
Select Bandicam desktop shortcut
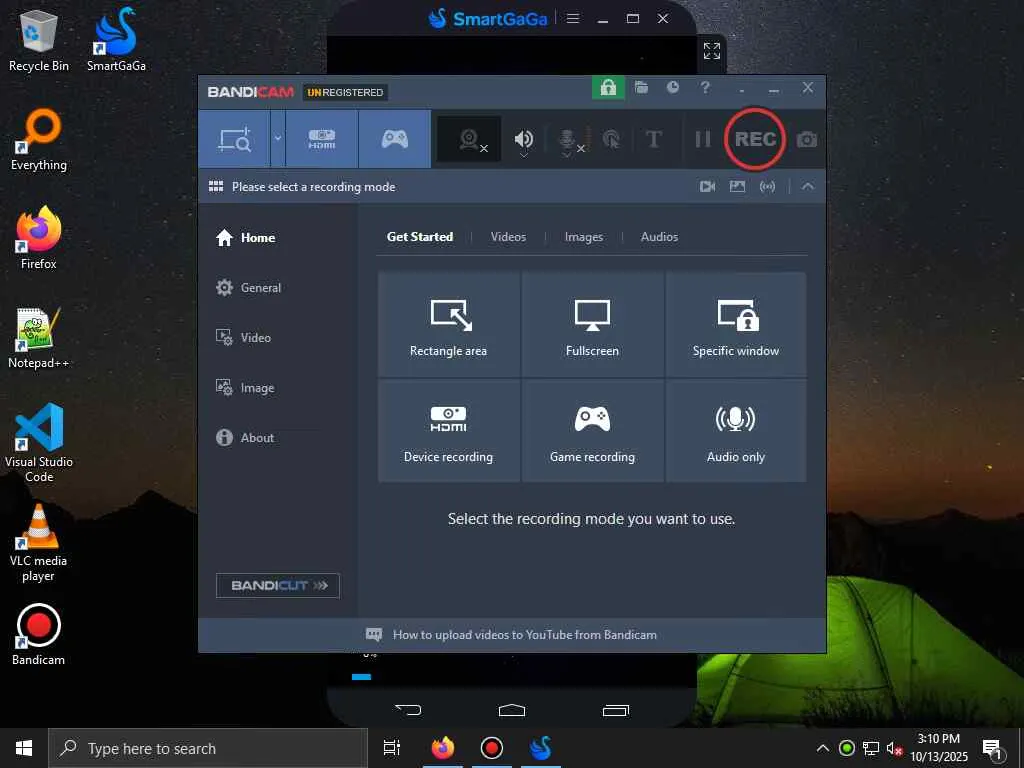coord(39,635)
